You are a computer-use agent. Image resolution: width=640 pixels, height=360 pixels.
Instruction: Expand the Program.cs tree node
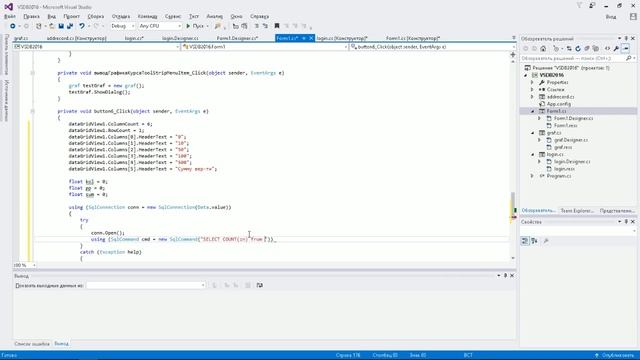coord(532,176)
